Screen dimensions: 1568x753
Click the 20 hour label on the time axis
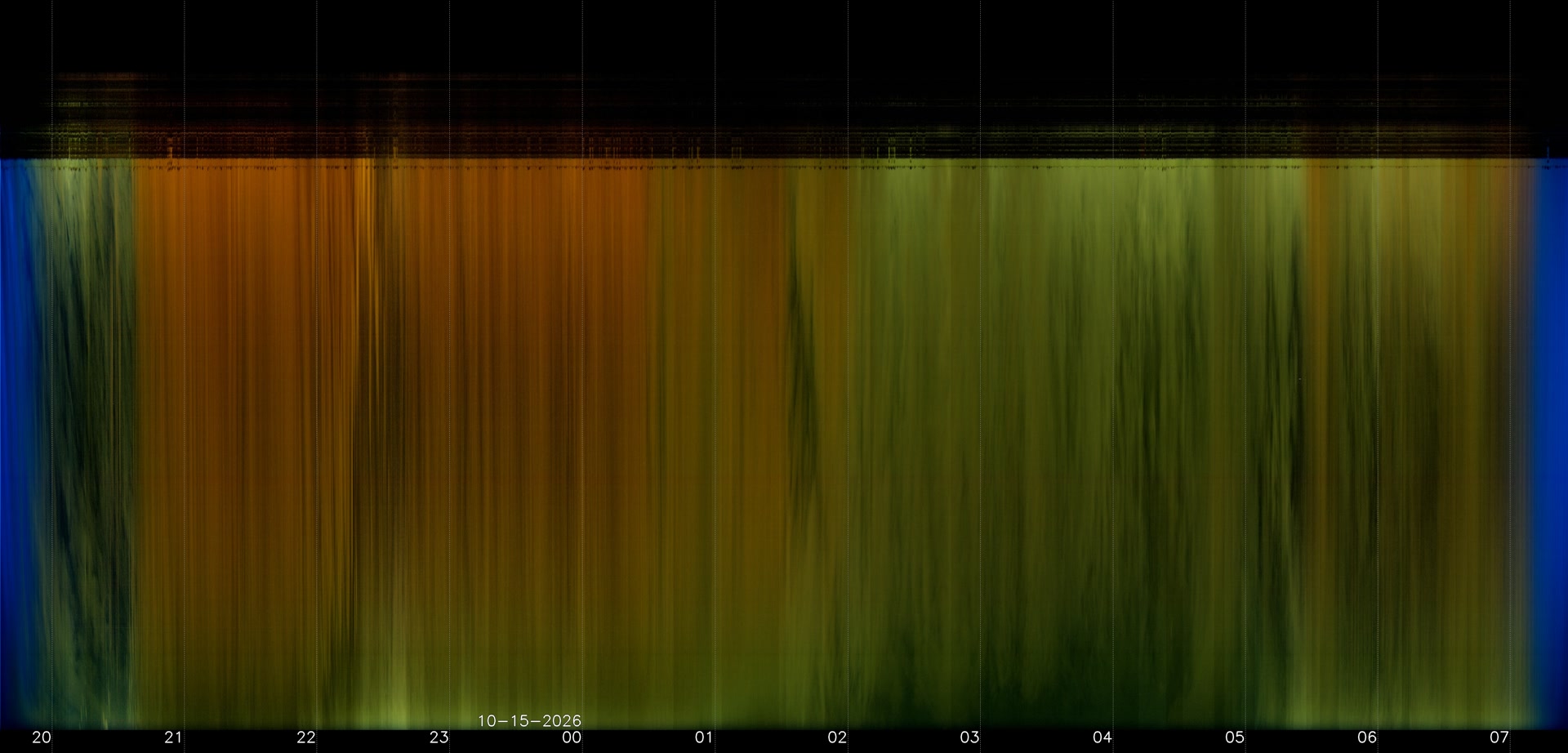(x=41, y=737)
